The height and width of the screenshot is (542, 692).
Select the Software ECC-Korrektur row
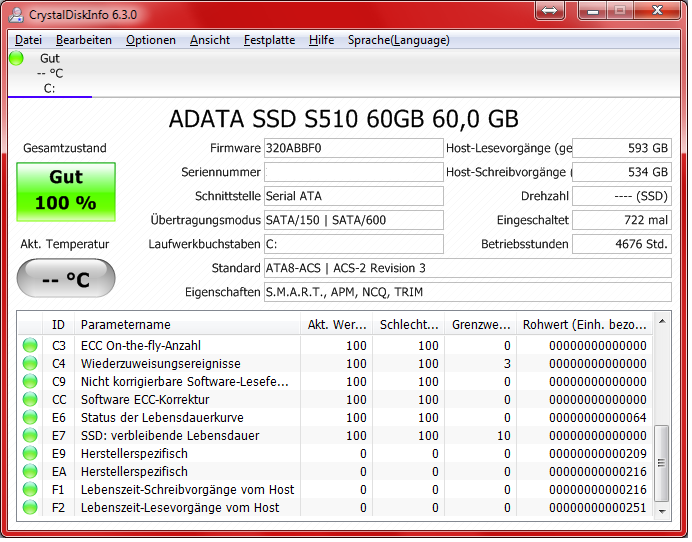(x=335, y=400)
